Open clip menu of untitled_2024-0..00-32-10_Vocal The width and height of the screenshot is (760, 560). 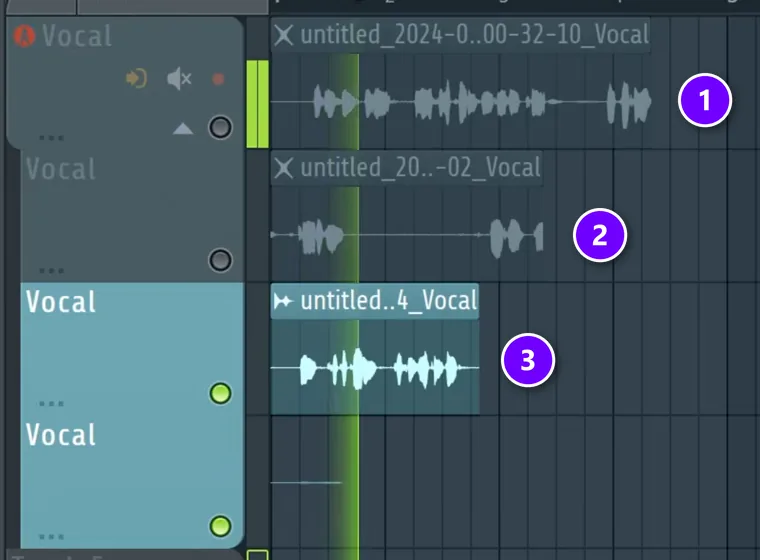pos(284,35)
